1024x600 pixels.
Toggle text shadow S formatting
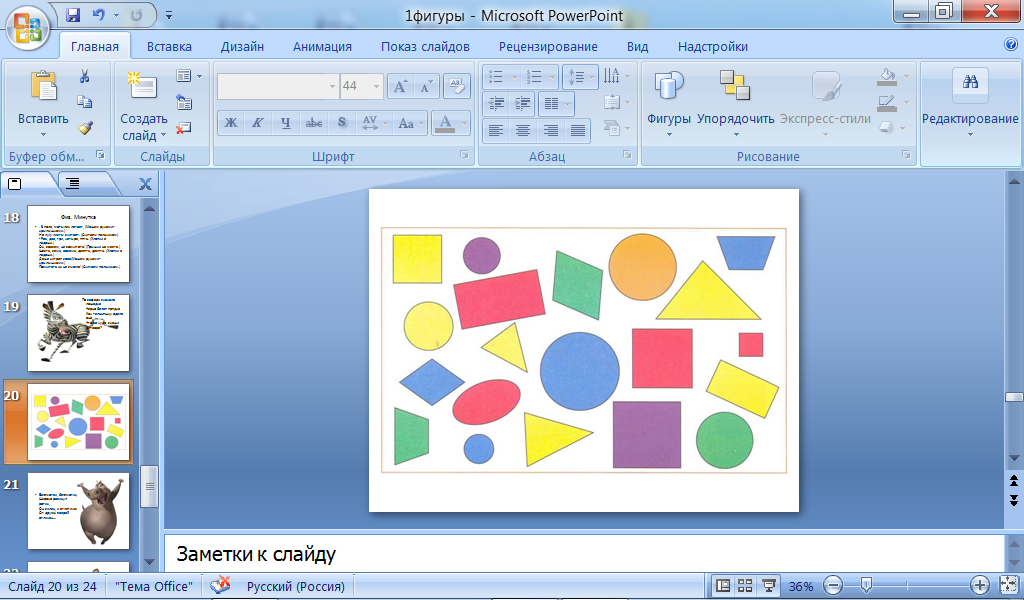(x=342, y=123)
